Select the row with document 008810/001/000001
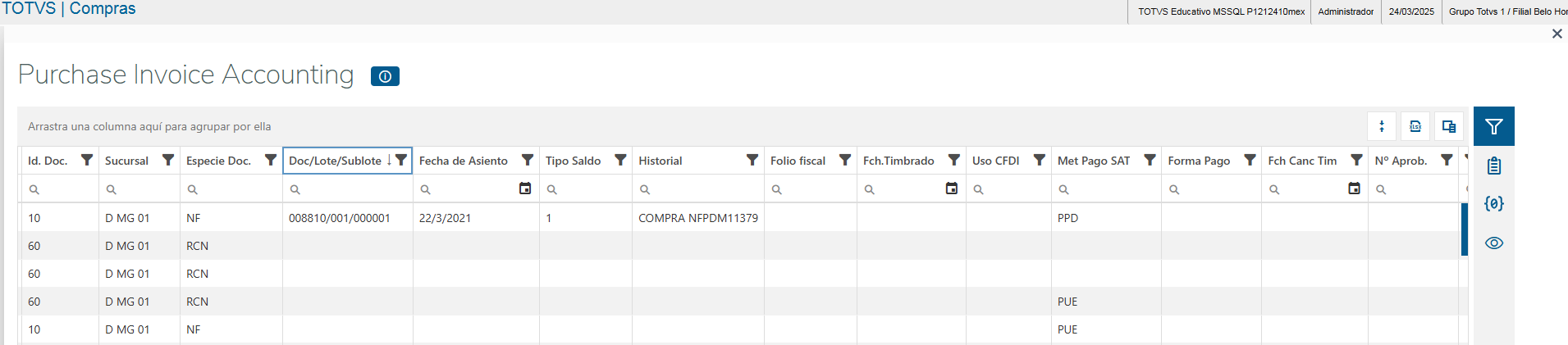The width and height of the screenshot is (1568, 345). pyautogui.click(x=340, y=218)
